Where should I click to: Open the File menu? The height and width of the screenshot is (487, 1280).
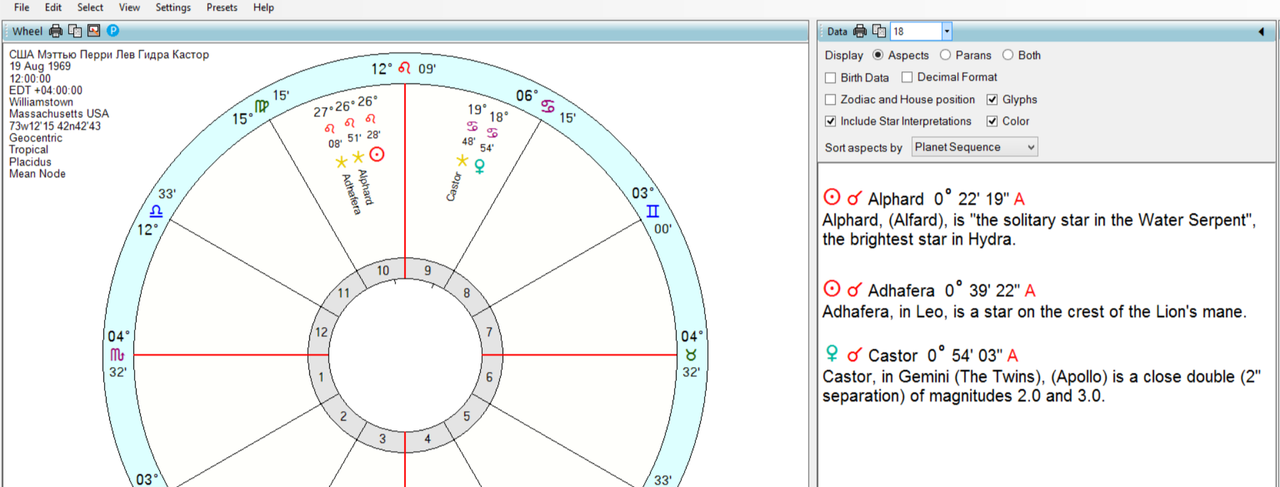(21, 7)
